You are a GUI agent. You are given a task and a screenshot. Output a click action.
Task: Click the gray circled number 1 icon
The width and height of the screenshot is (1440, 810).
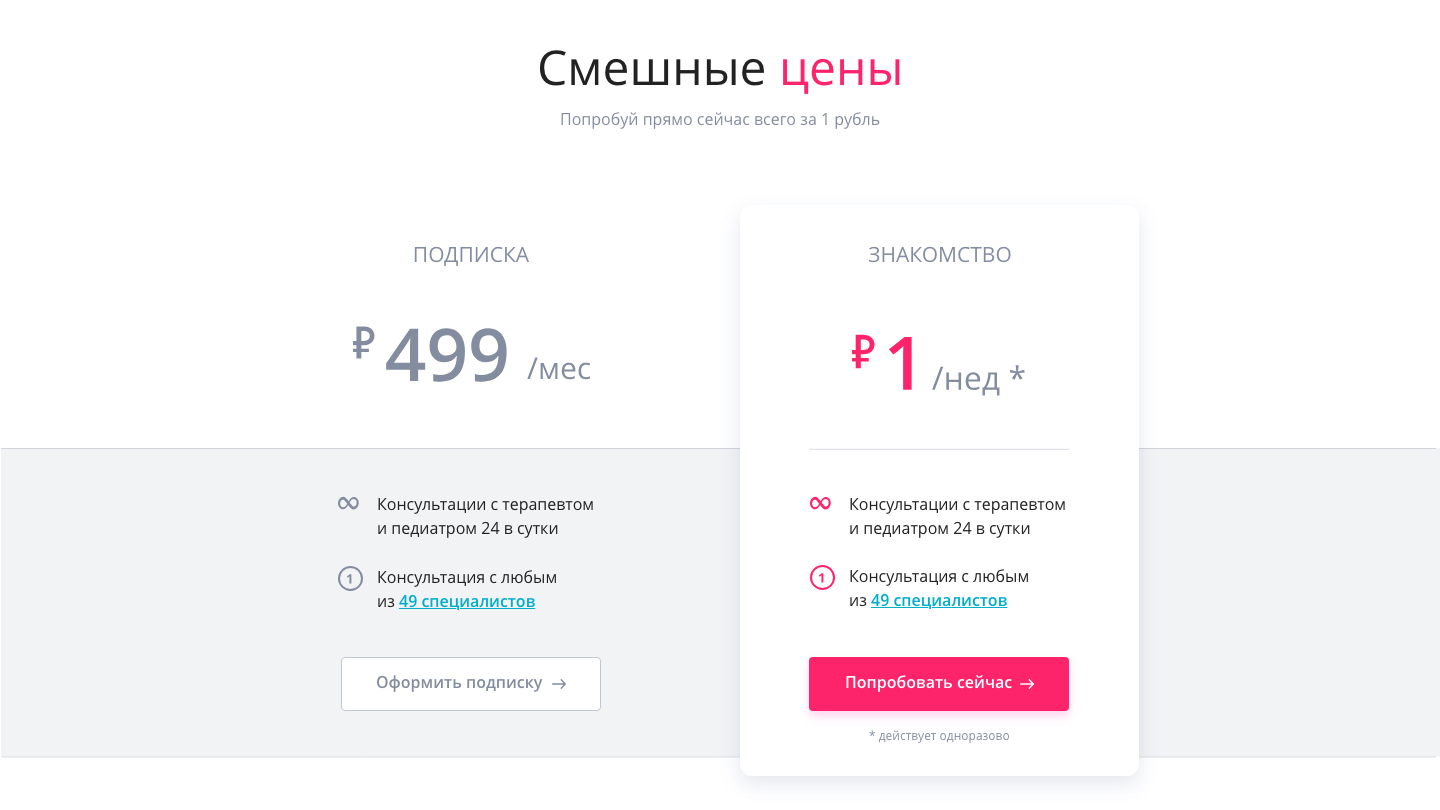pos(349,578)
